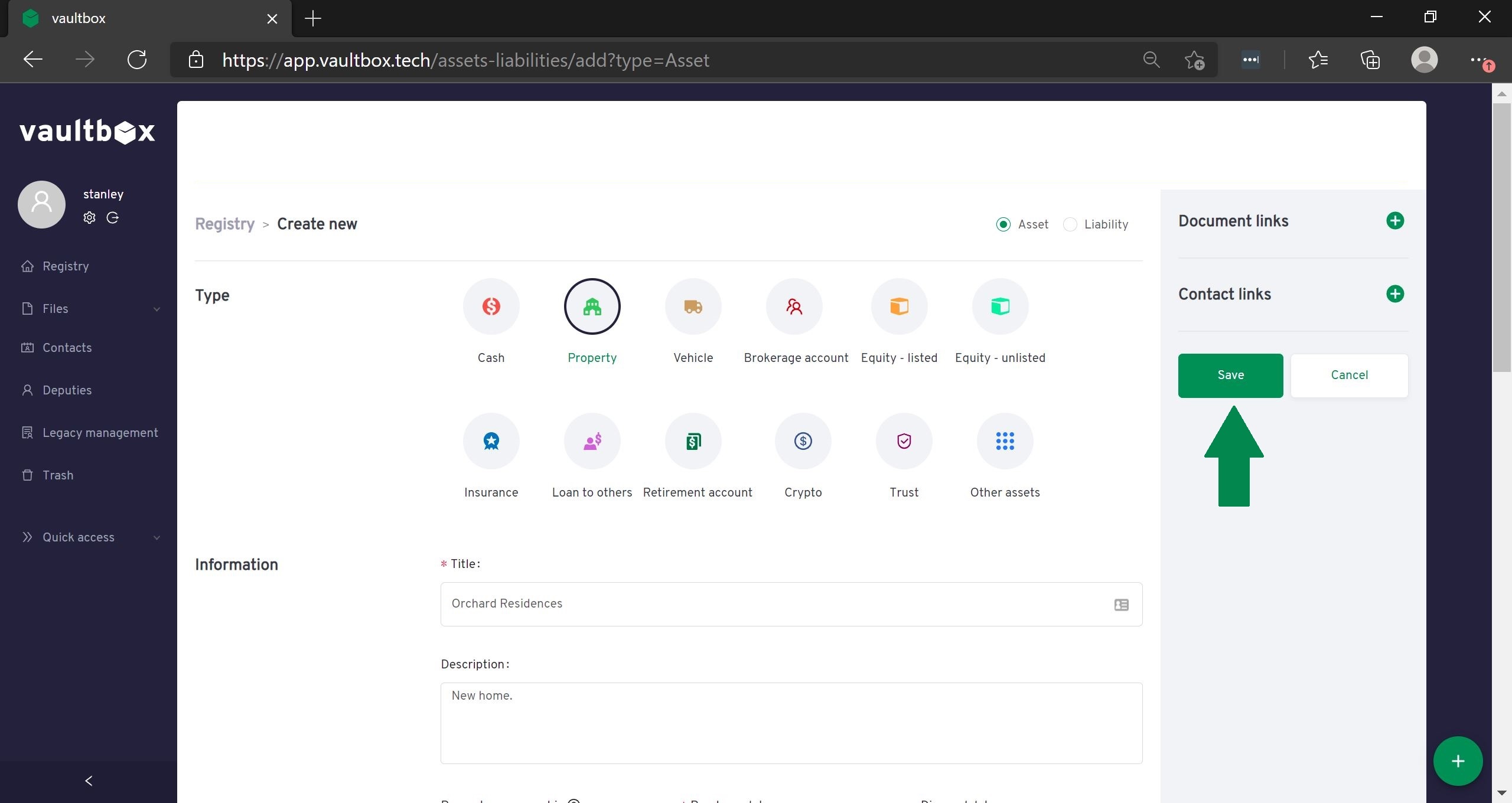Collapse the left sidebar panel

89,781
